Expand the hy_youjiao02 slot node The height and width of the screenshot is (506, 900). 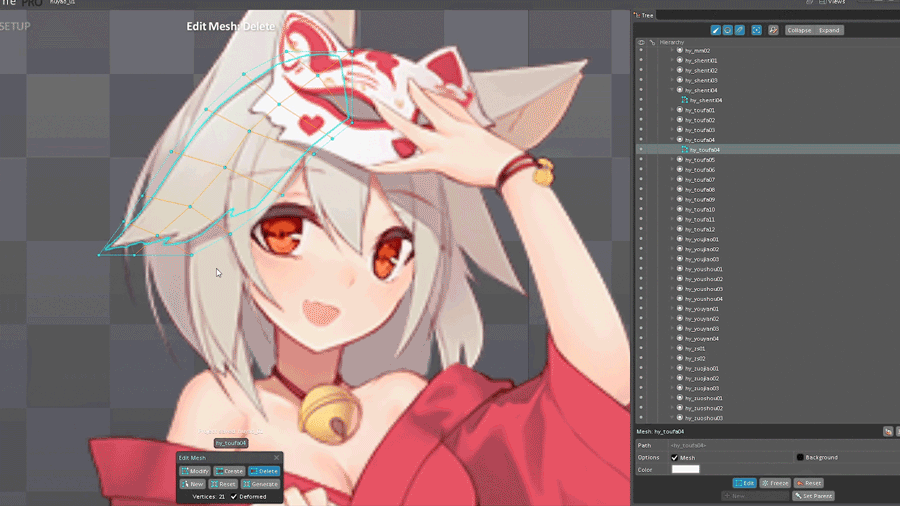click(672, 249)
